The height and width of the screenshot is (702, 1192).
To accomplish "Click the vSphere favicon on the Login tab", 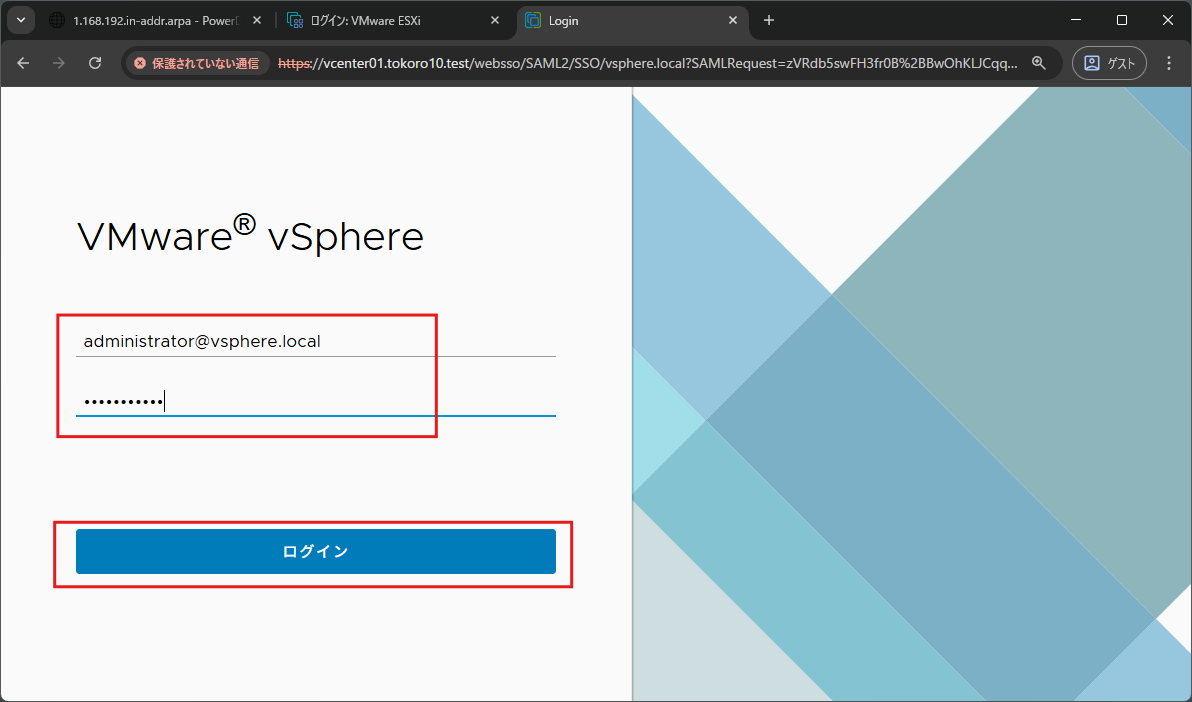I will pos(533,21).
